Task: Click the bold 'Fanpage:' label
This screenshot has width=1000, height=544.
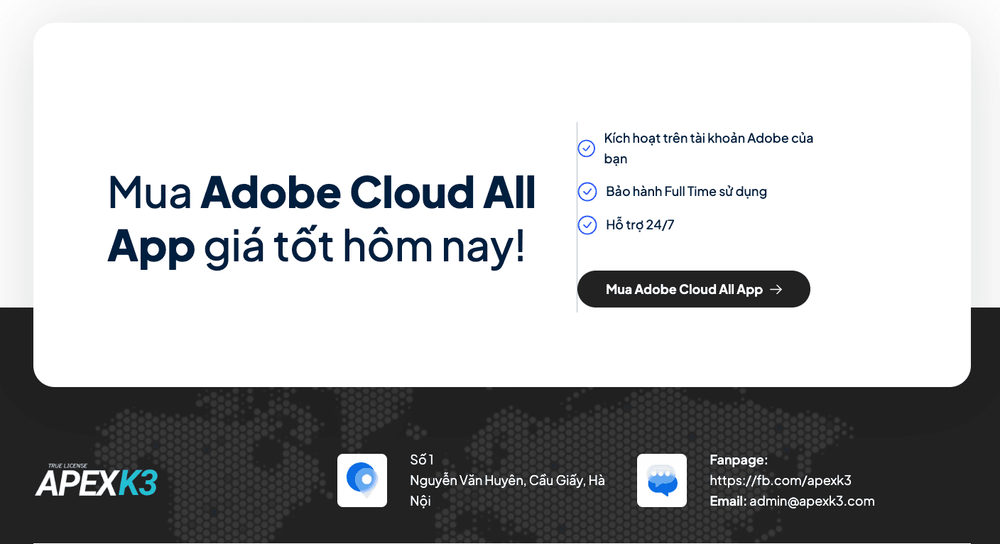Action: tap(739, 460)
